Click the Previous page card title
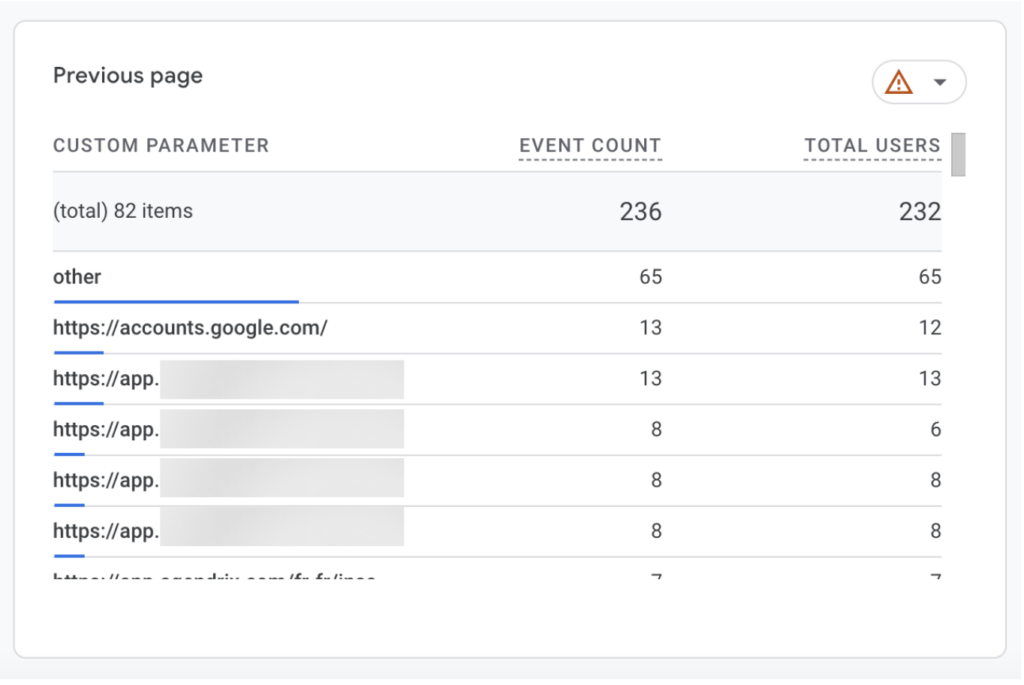Image resolution: width=1024 pixels, height=685 pixels. [128, 76]
